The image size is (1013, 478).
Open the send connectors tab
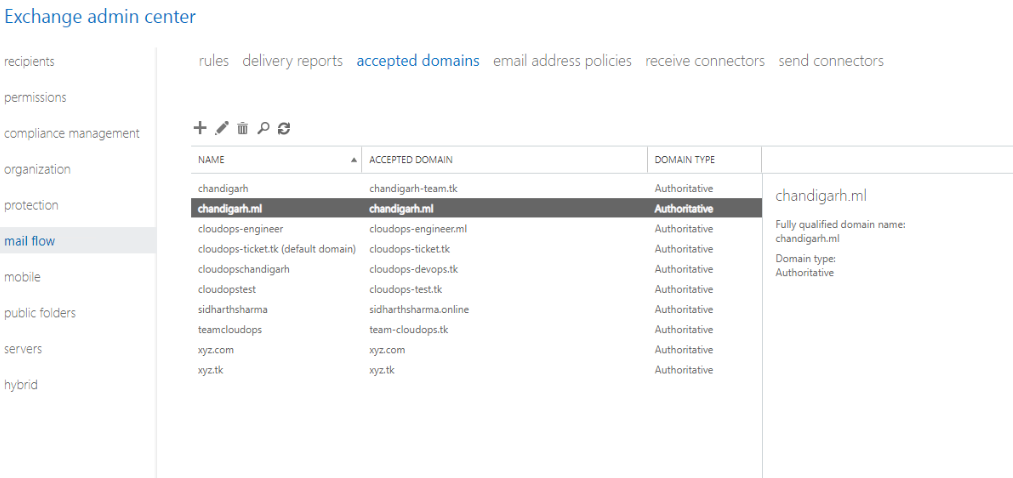831,61
